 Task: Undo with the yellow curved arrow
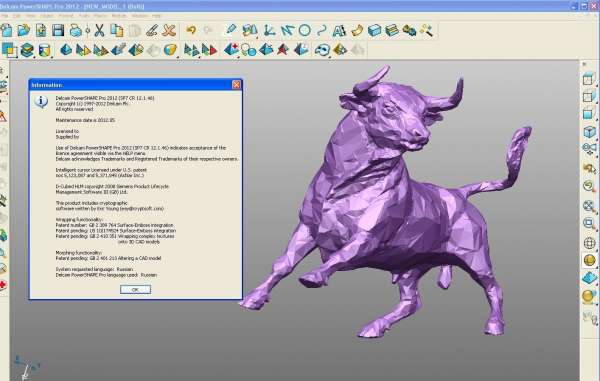(x=191, y=30)
